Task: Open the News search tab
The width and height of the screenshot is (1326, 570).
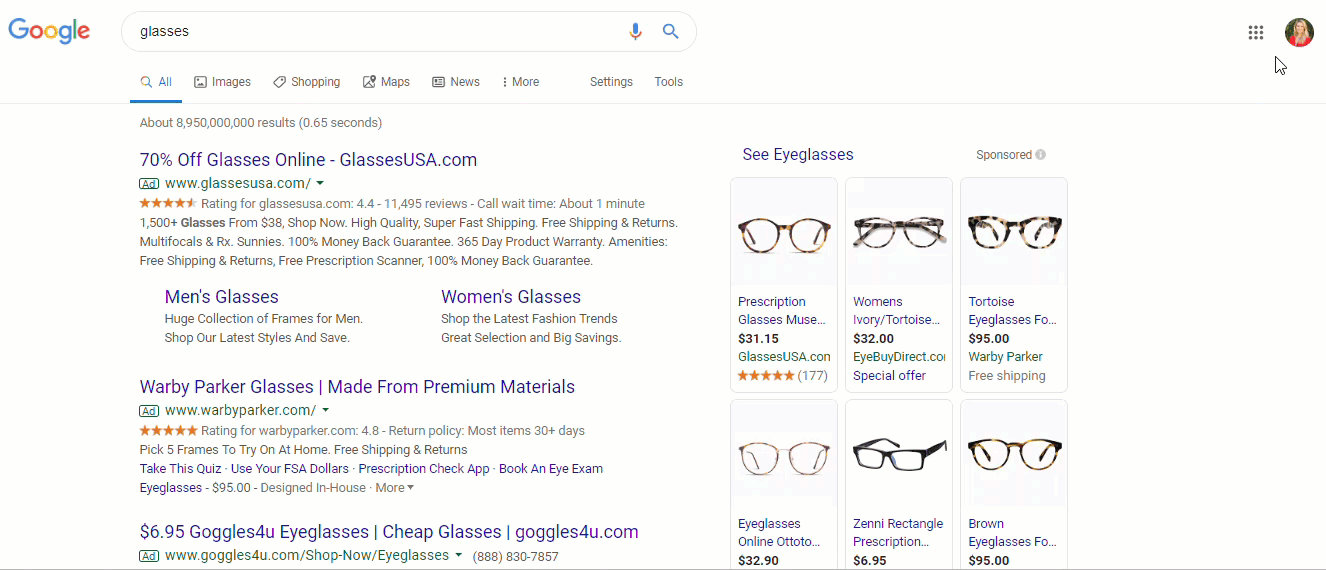Action: point(455,82)
